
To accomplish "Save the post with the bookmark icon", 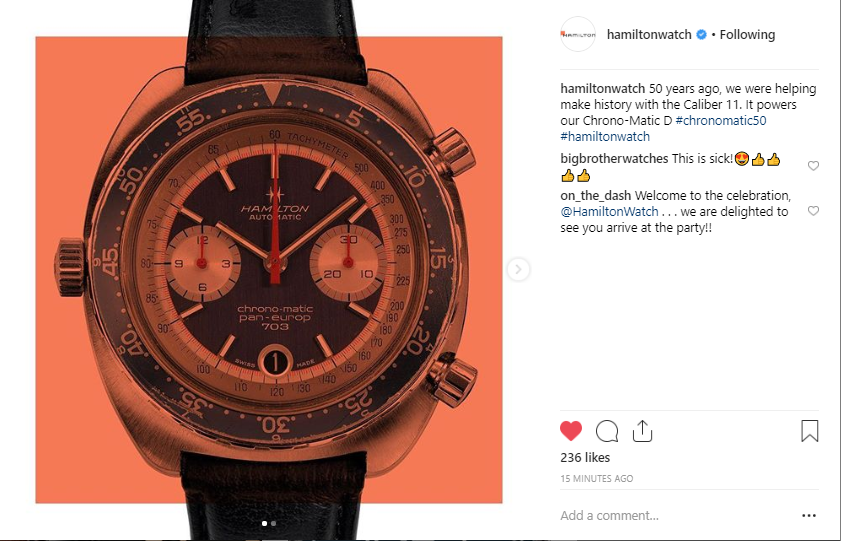I will pos(809,431).
